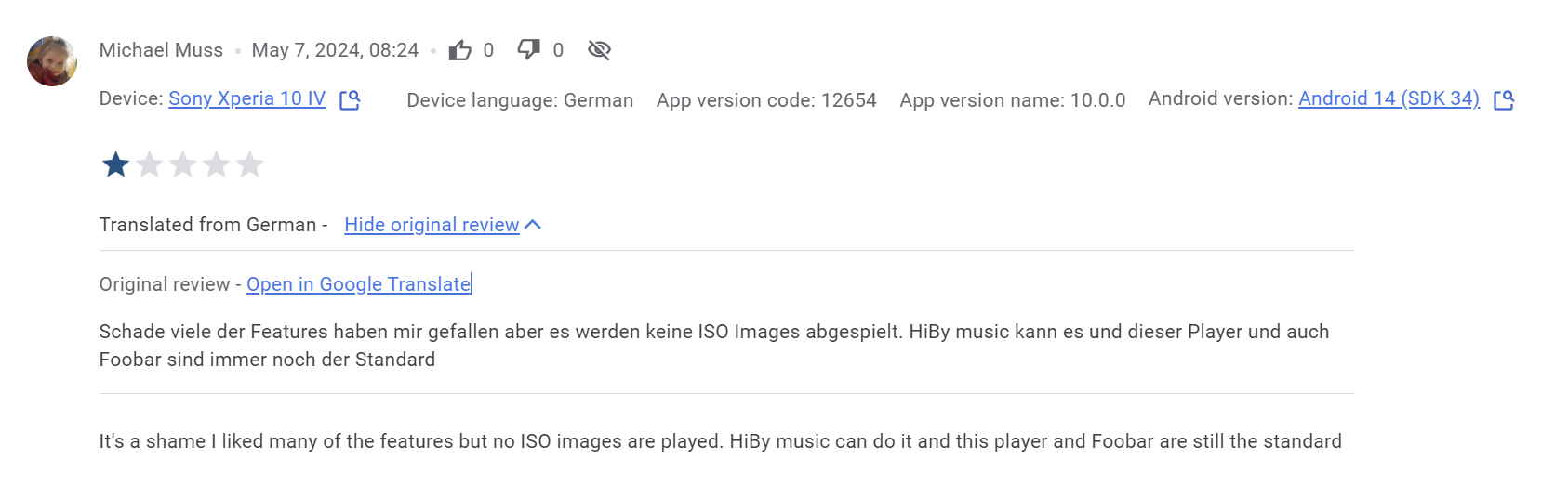Click the original German review text
Viewport: 1568px width, 485px height.
coord(714,346)
